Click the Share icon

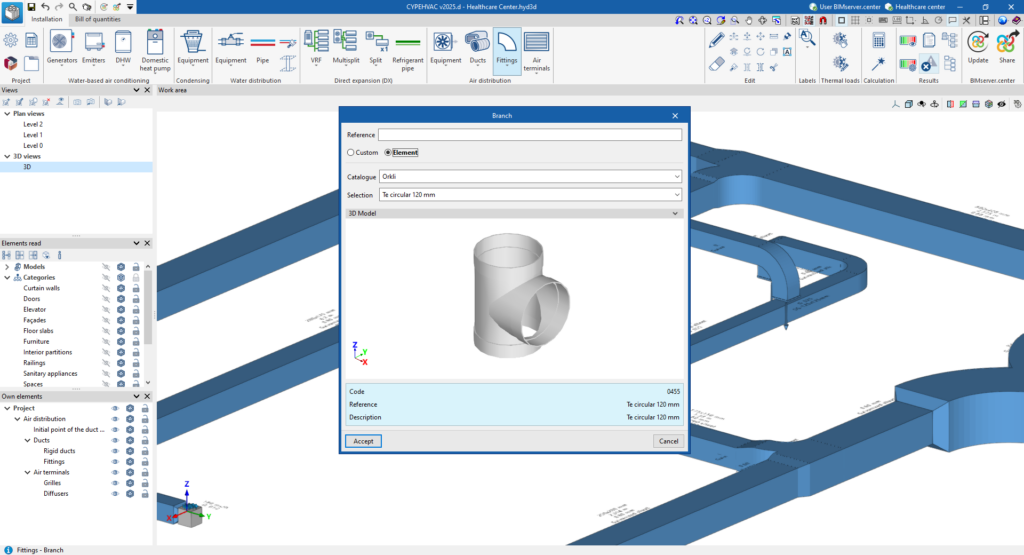click(1006, 48)
